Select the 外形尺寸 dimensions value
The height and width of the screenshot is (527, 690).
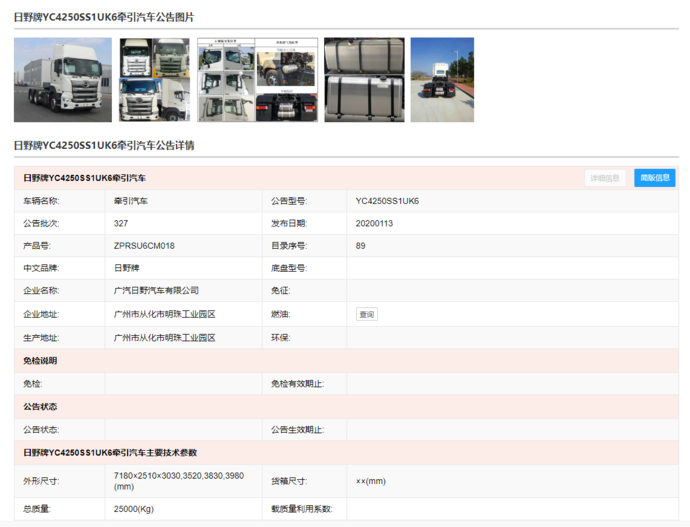coord(179,481)
